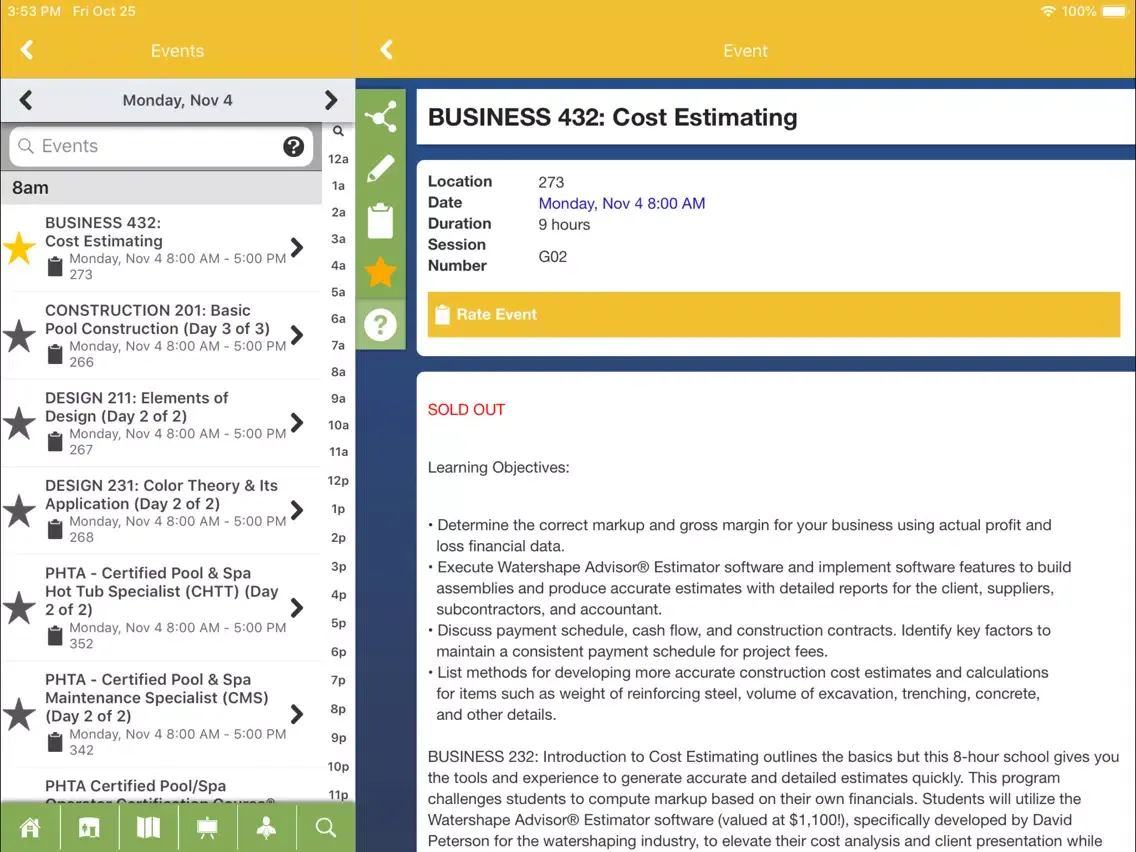The width and height of the screenshot is (1136, 852).
Task: Focus the Events search field
Action: click(x=162, y=146)
